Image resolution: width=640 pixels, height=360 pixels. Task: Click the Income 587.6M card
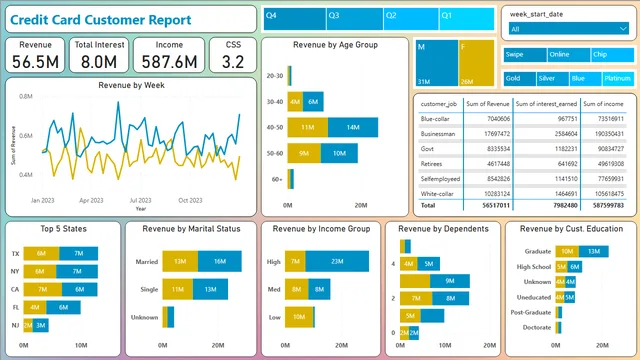point(169,55)
